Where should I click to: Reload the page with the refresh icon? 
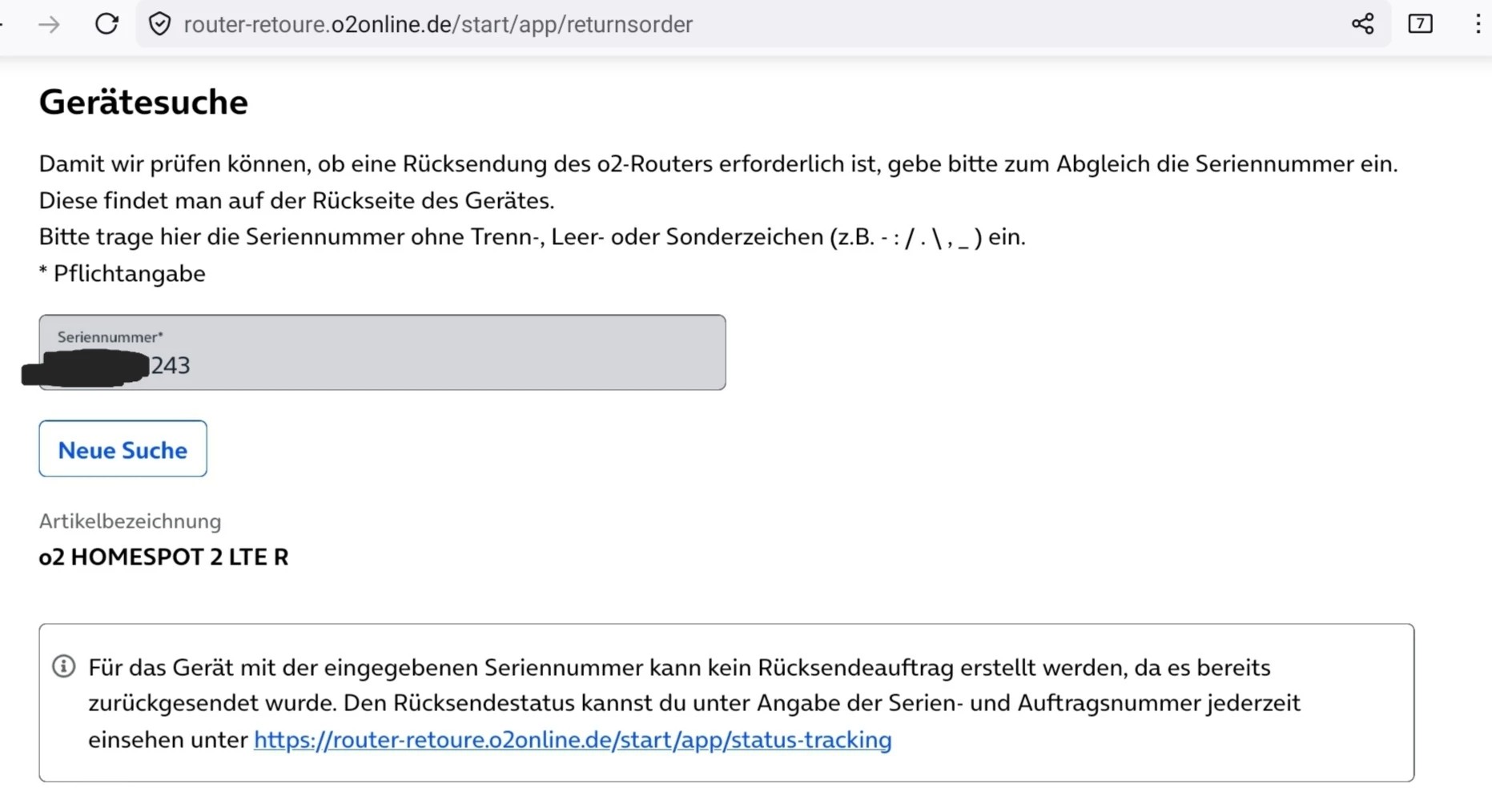(x=107, y=24)
